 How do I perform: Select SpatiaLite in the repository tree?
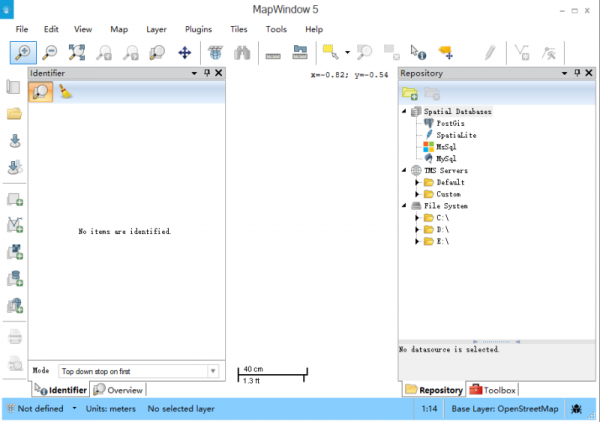456,135
